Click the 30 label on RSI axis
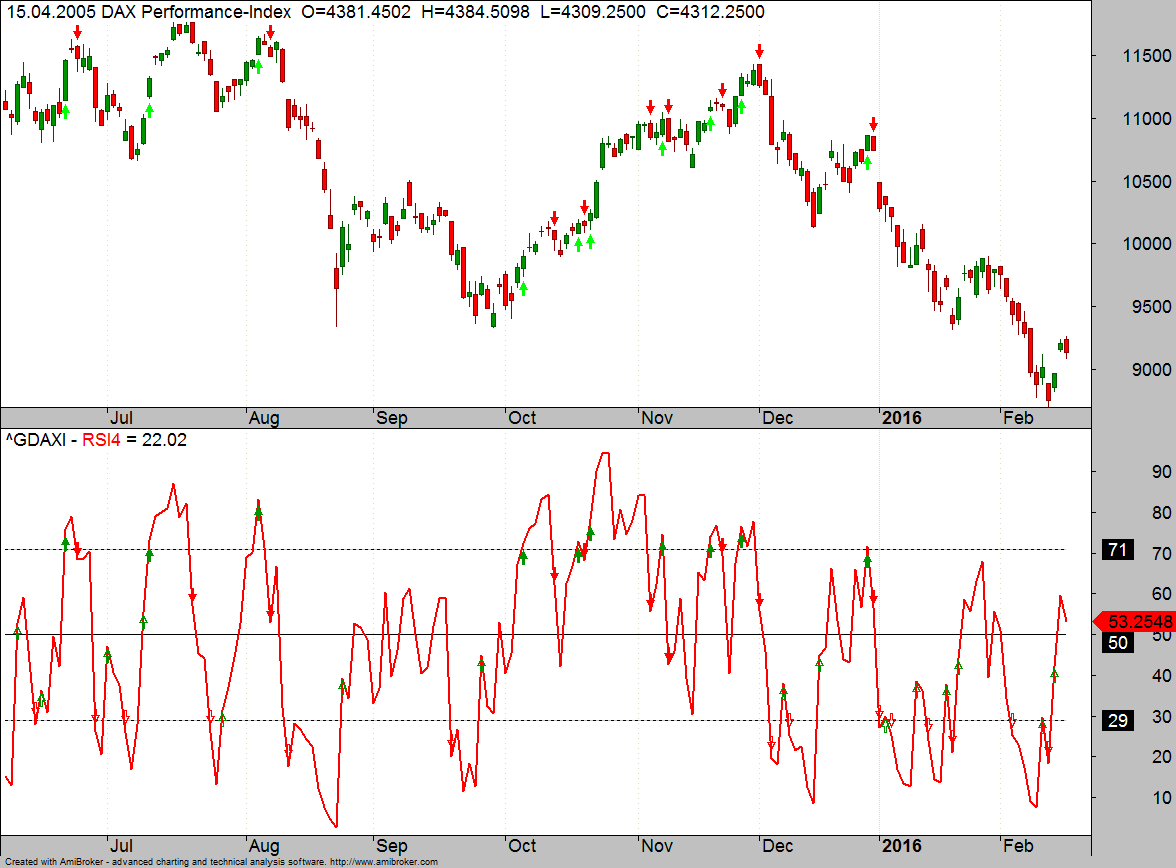 click(x=1162, y=716)
